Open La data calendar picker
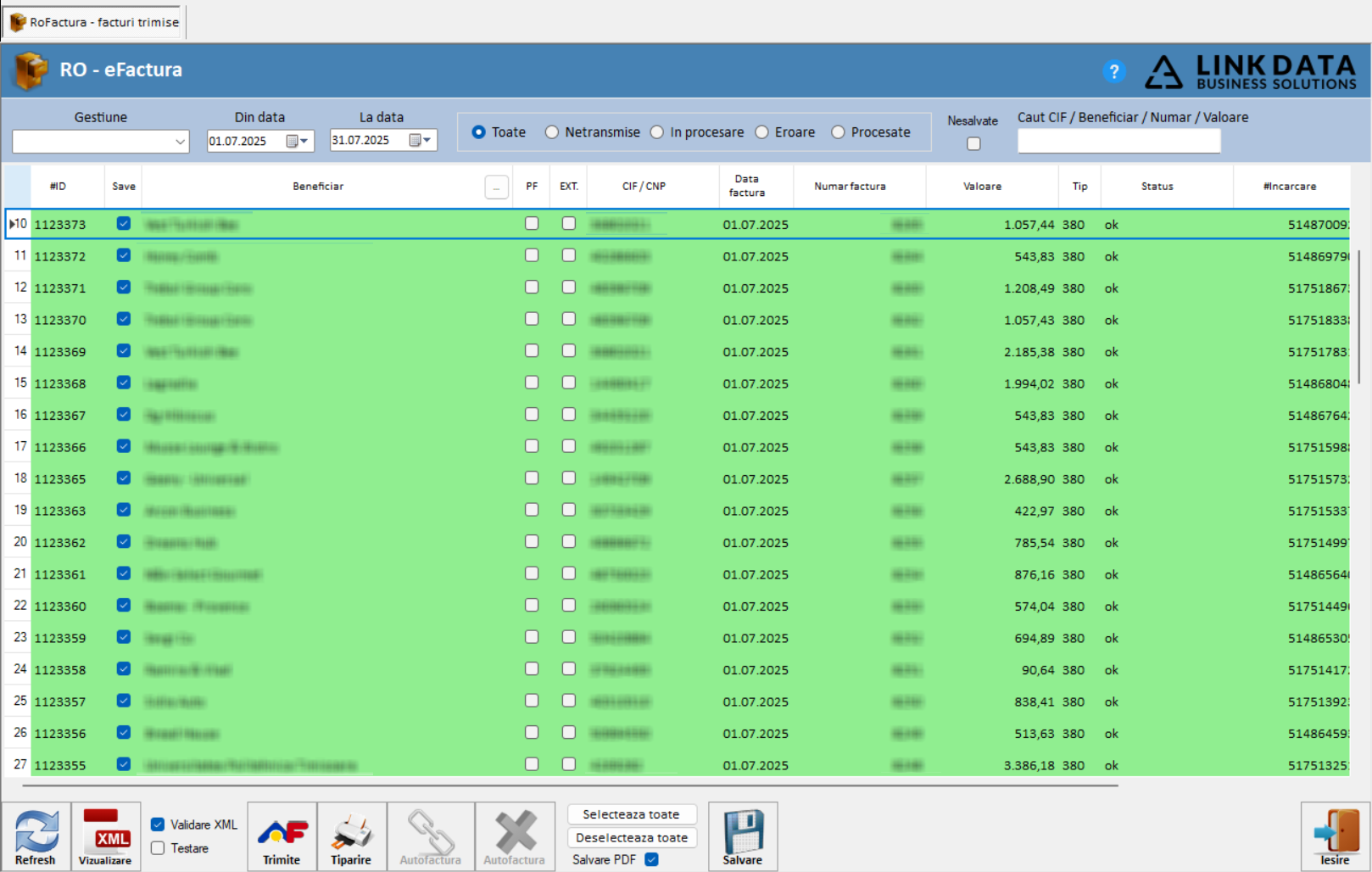This screenshot has height=872, width=1372. [421, 140]
